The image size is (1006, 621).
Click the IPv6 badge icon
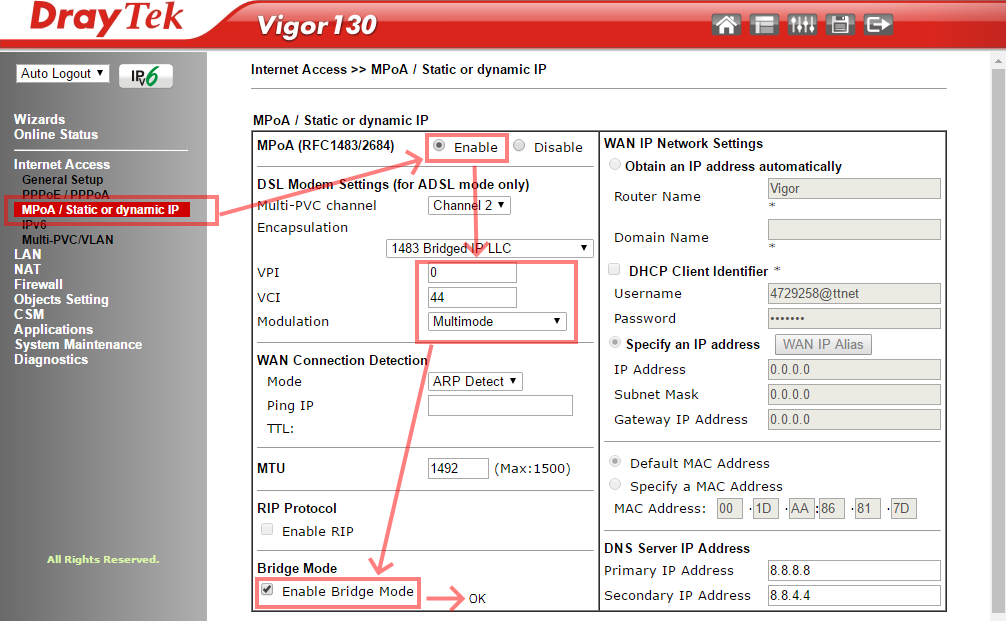pyautogui.click(x=145, y=76)
